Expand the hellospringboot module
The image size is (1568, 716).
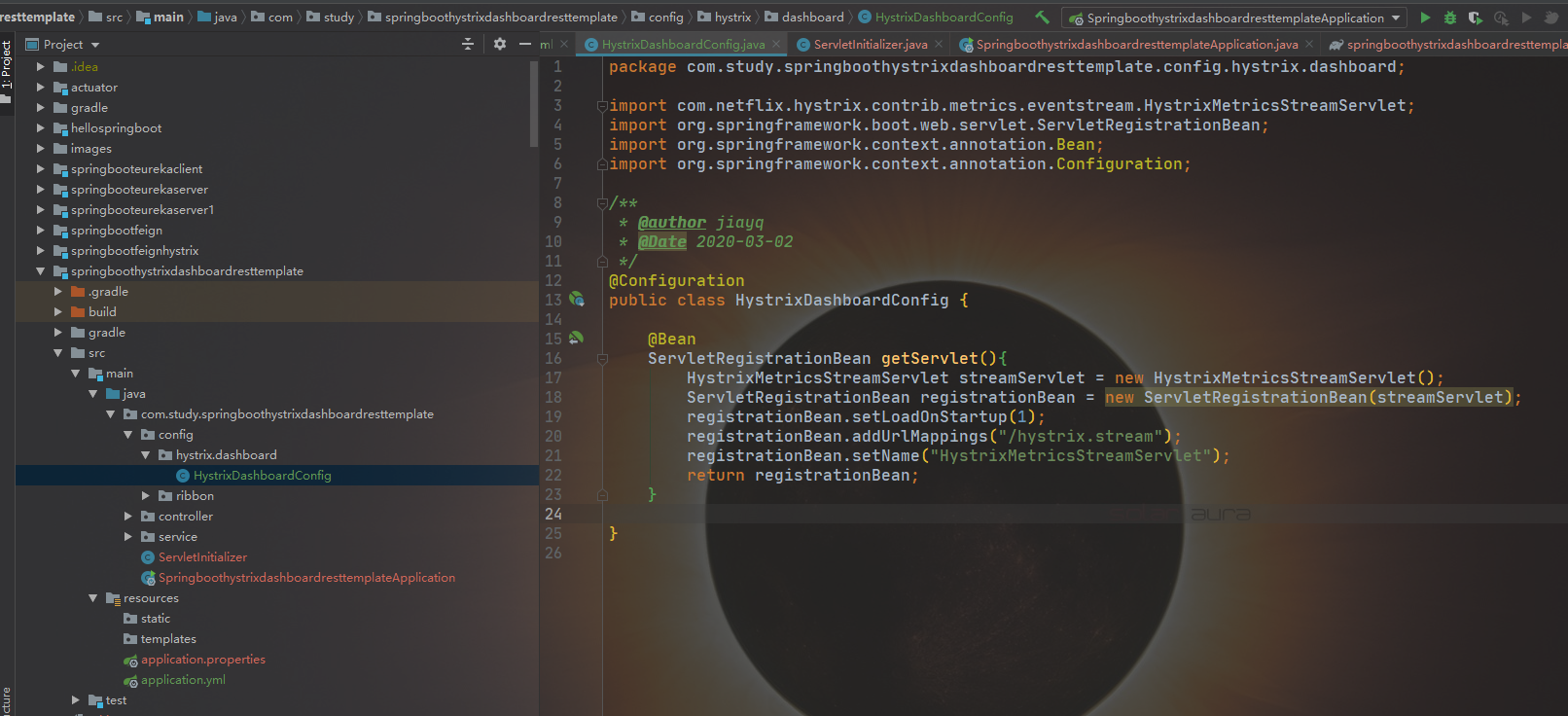[x=40, y=127]
